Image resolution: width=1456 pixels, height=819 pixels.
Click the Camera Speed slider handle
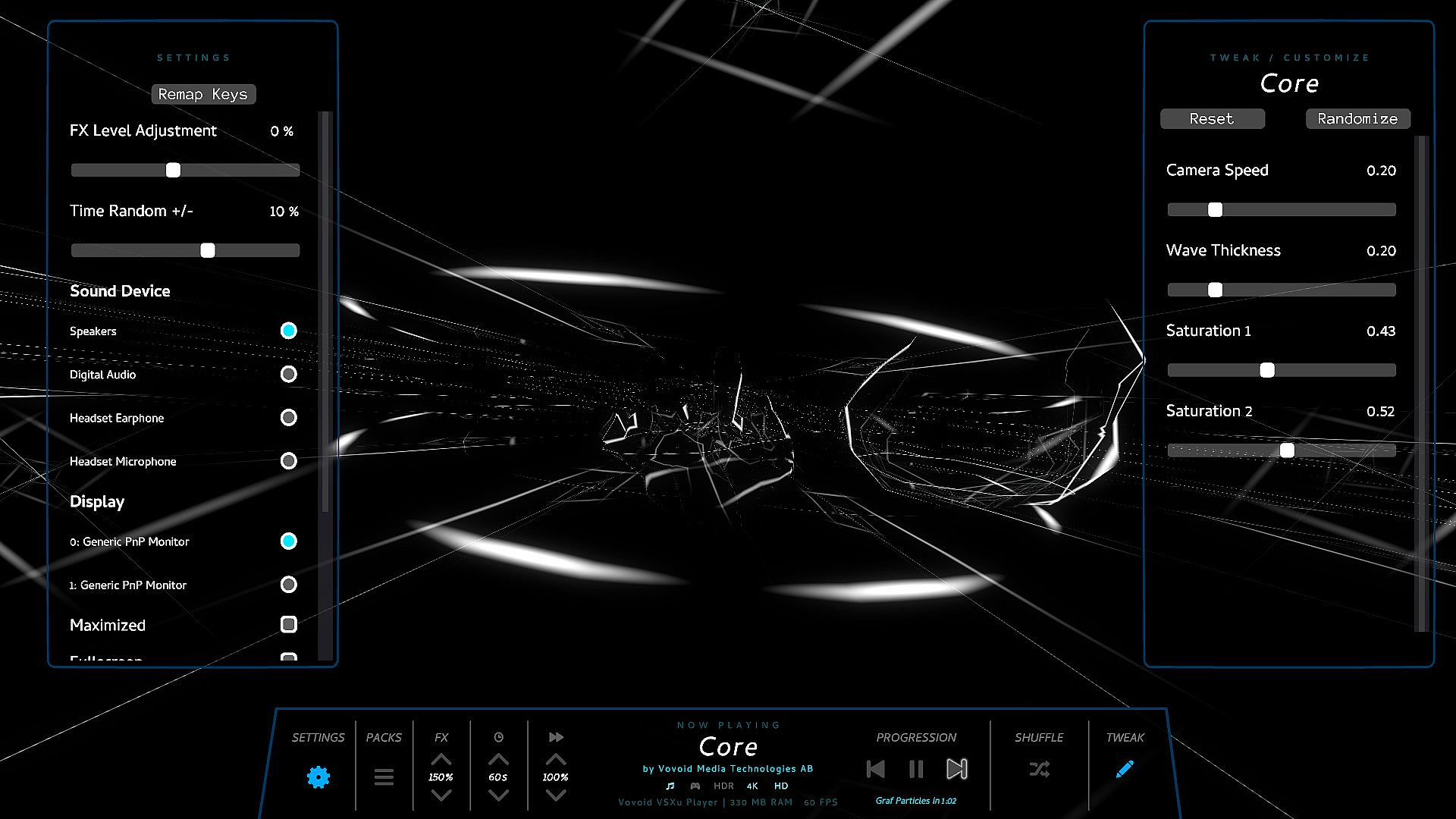click(1215, 209)
